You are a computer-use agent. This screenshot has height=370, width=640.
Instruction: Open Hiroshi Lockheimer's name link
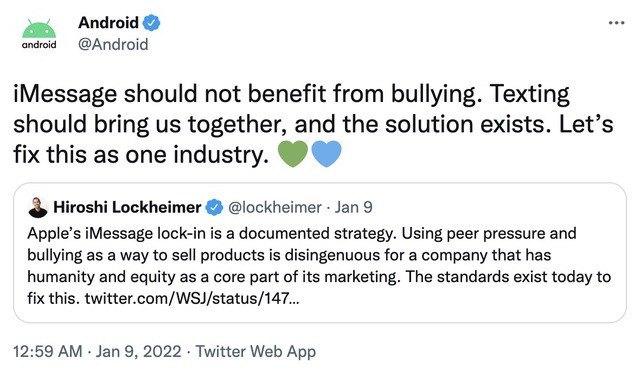point(127,207)
